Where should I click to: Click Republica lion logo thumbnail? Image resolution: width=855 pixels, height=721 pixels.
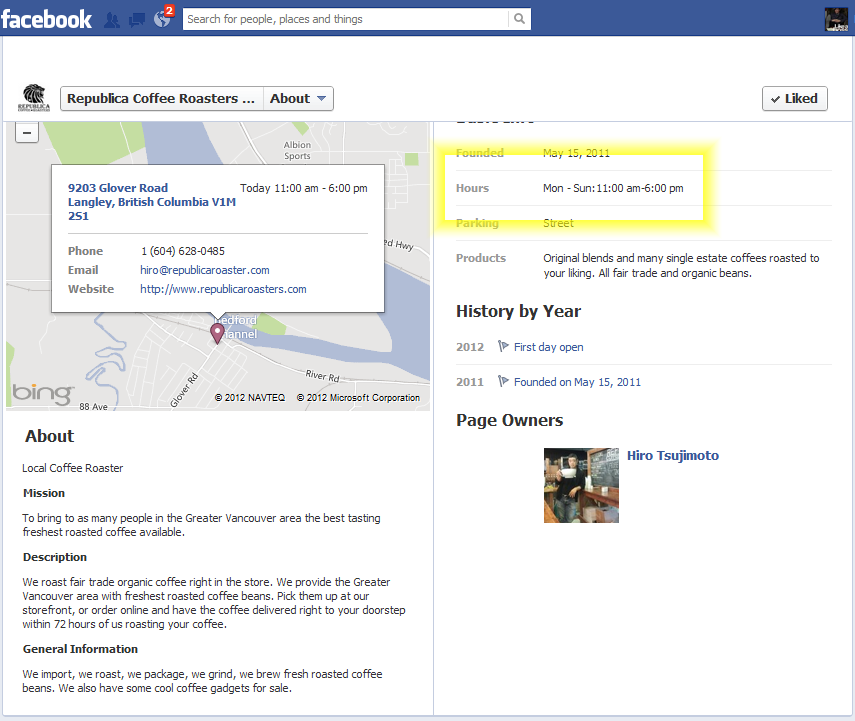tap(34, 98)
